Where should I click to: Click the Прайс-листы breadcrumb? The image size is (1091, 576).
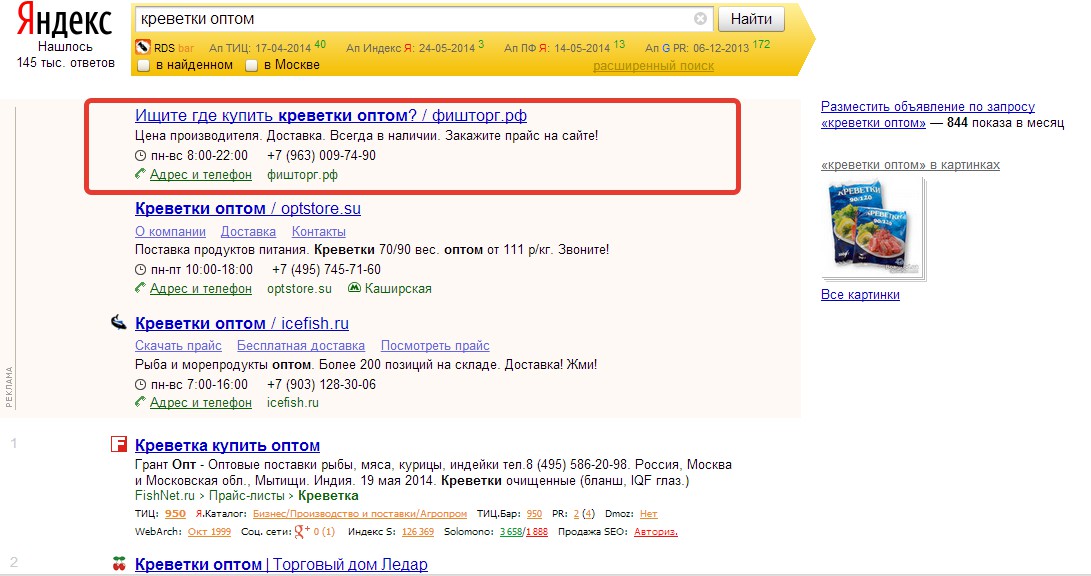coord(246,496)
